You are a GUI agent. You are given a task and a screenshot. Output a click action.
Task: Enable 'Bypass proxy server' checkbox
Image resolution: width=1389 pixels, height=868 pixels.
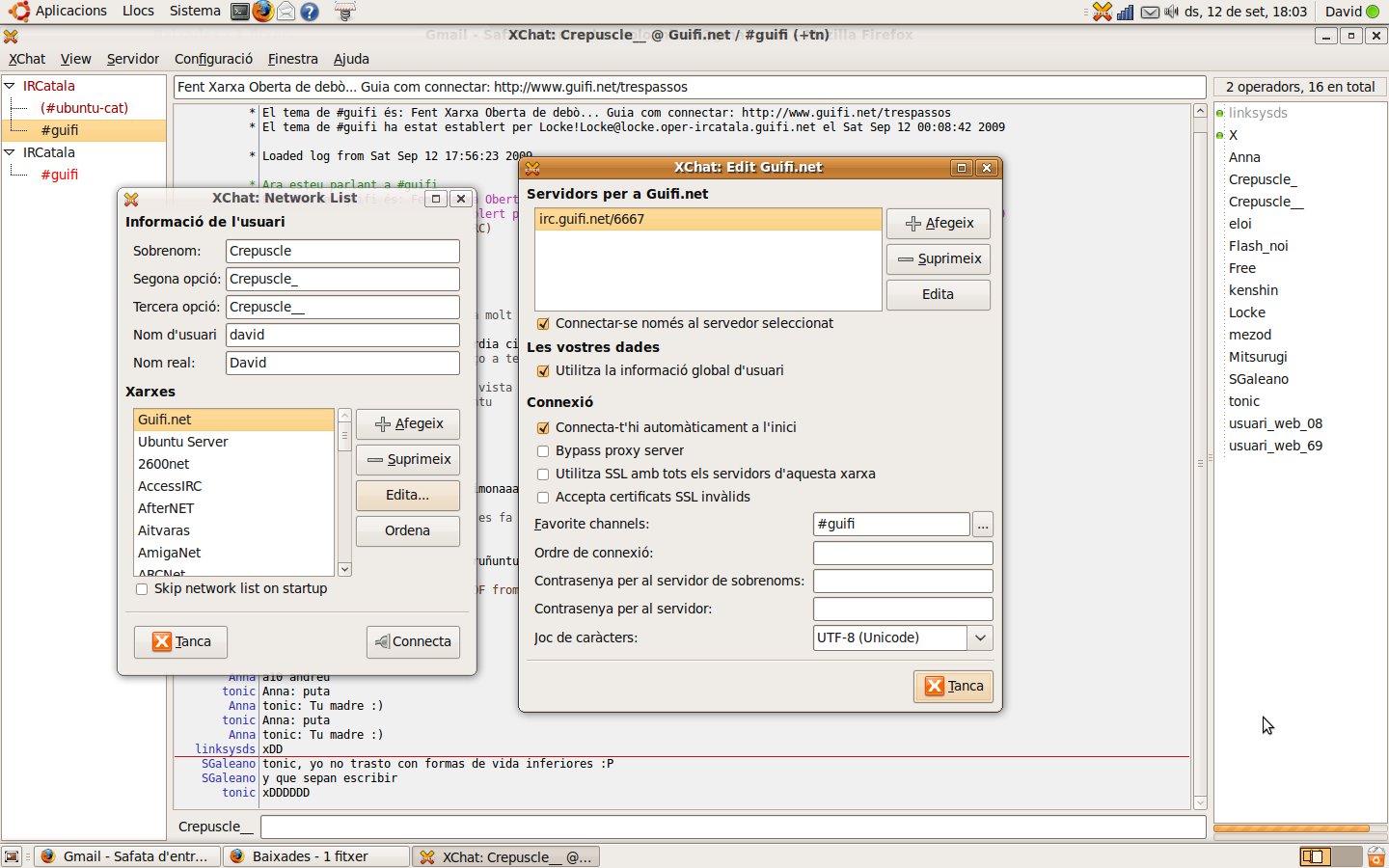[x=543, y=450]
